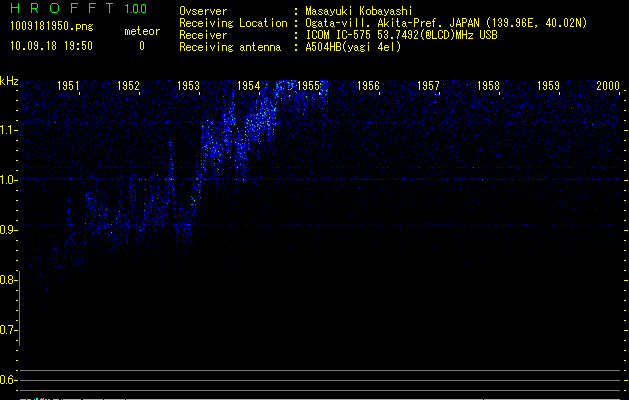This screenshot has width=629, height=400.
Task: Click the 0.9 kHz axis label
Action: tap(9, 230)
